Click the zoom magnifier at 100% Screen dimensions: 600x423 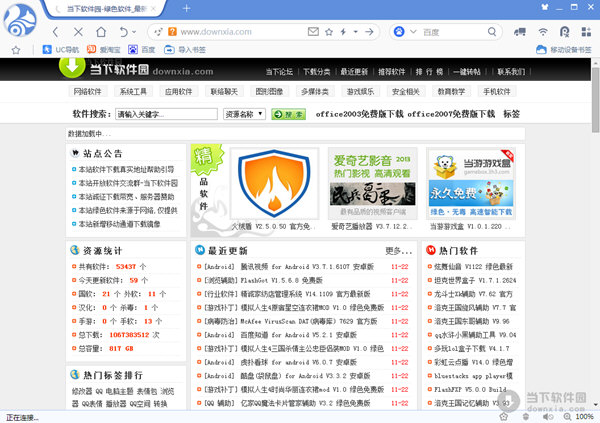tap(566, 416)
